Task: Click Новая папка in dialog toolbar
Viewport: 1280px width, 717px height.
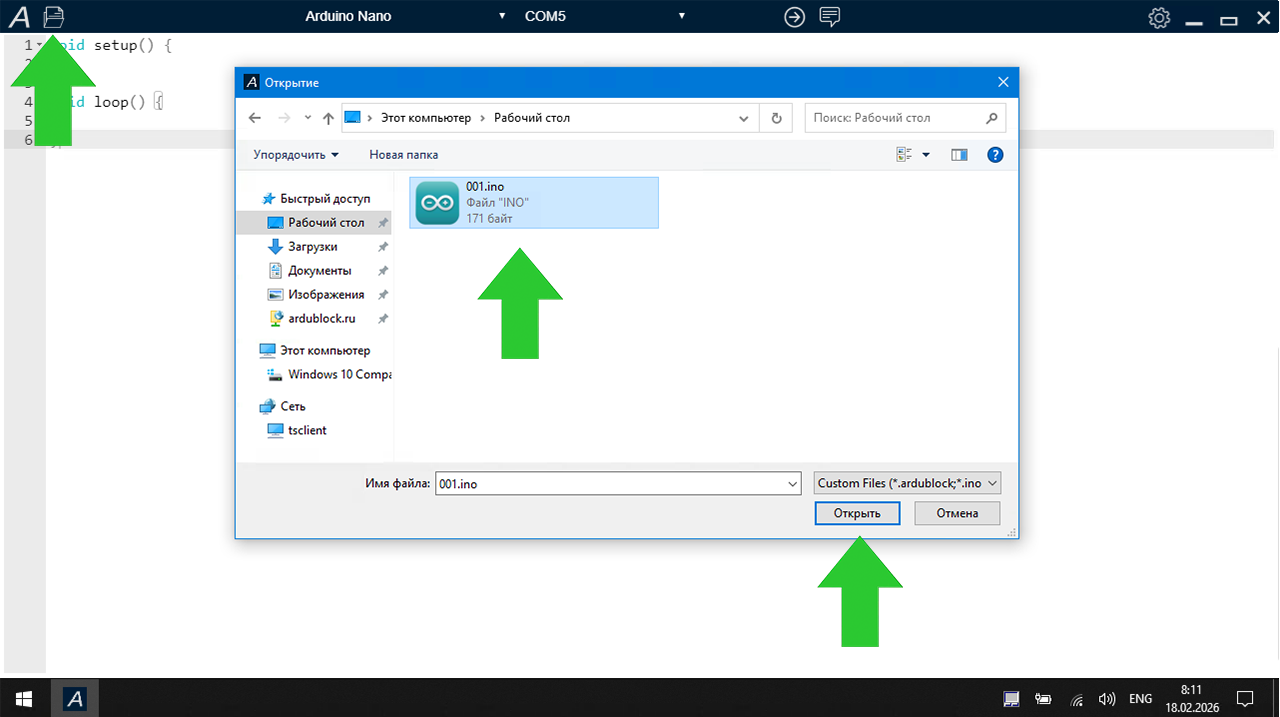Action: [x=403, y=155]
